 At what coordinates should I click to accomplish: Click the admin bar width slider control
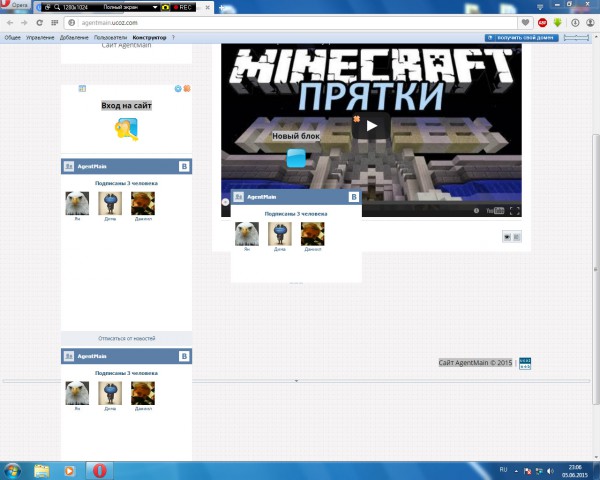click(x=576, y=38)
